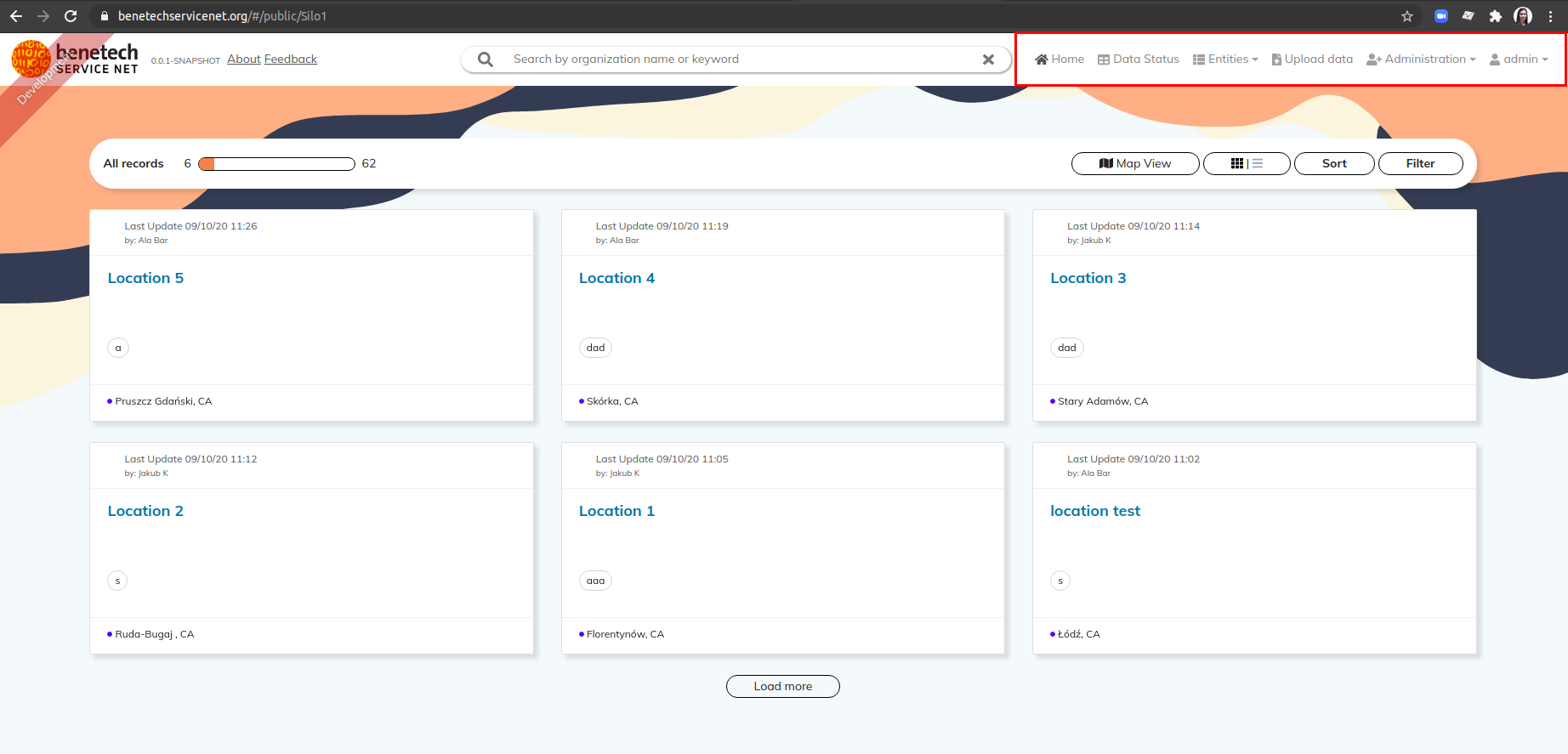The height and width of the screenshot is (754, 1568).
Task: Open the About link
Action: [x=244, y=60]
